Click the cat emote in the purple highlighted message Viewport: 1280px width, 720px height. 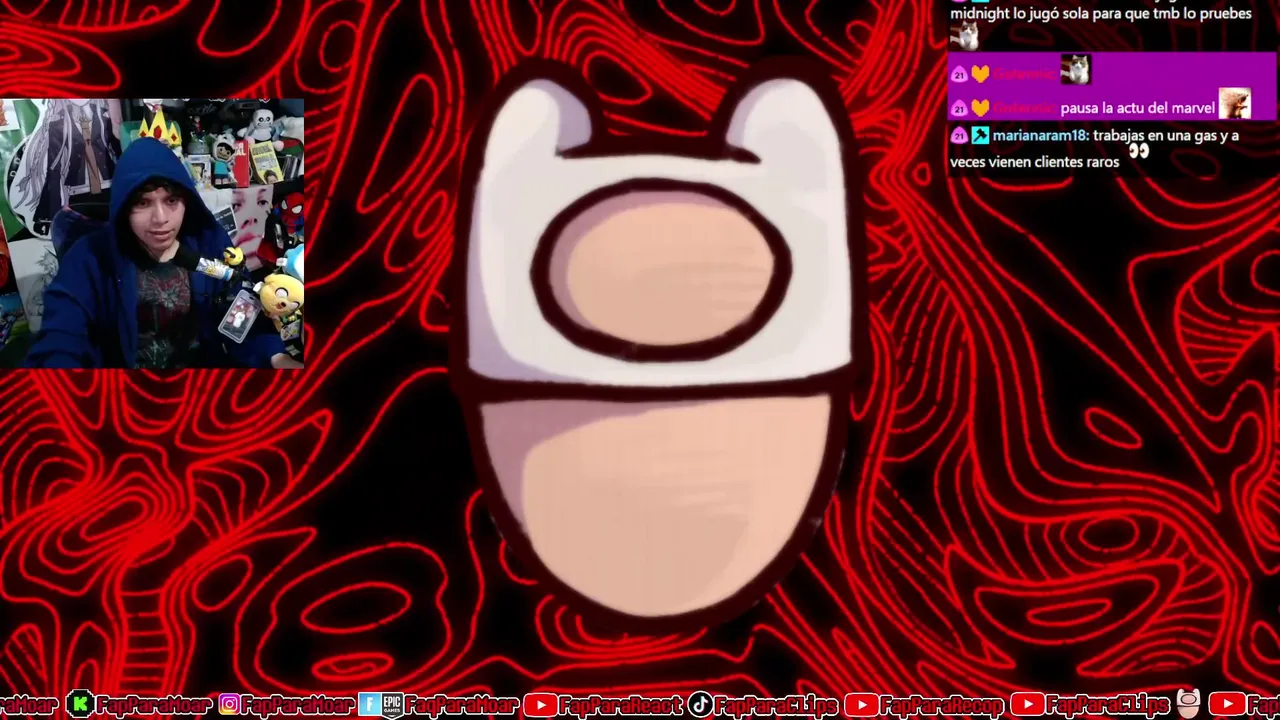(1075, 70)
